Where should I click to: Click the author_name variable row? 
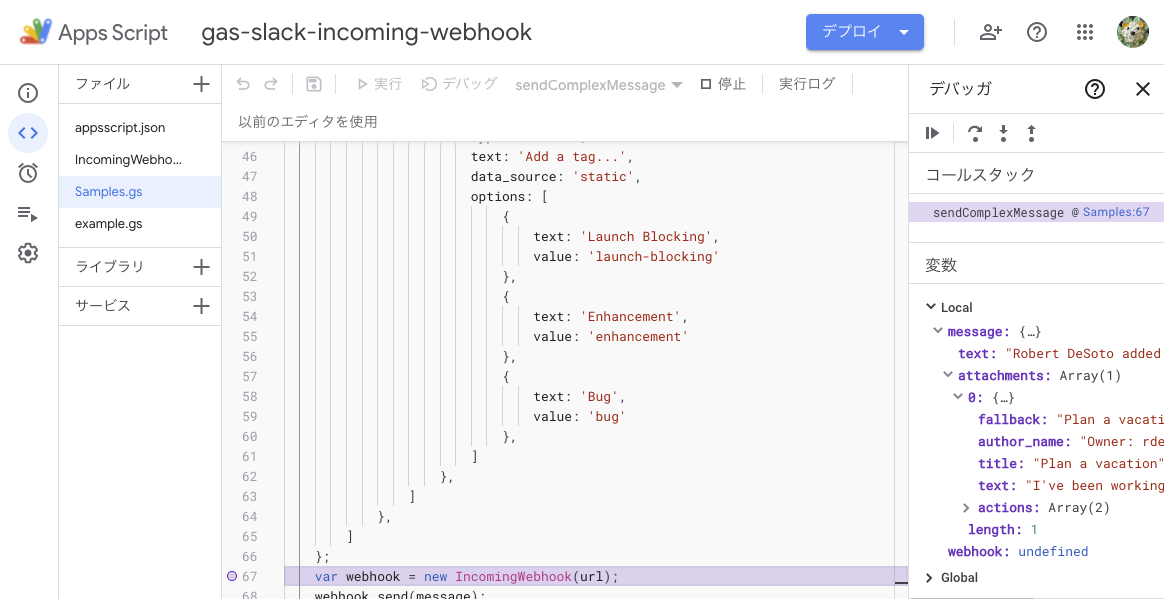tap(1070, 441)
